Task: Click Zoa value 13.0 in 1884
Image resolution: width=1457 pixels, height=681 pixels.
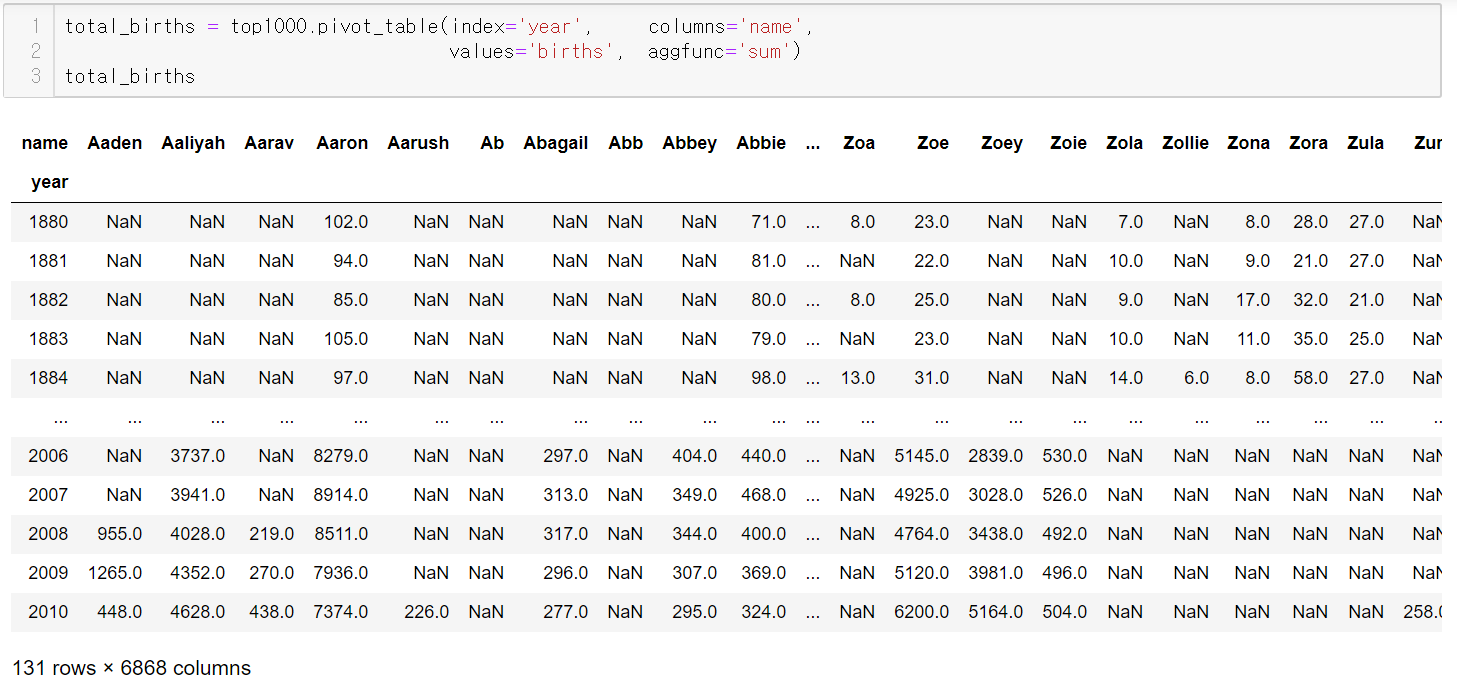Action: 858,378
